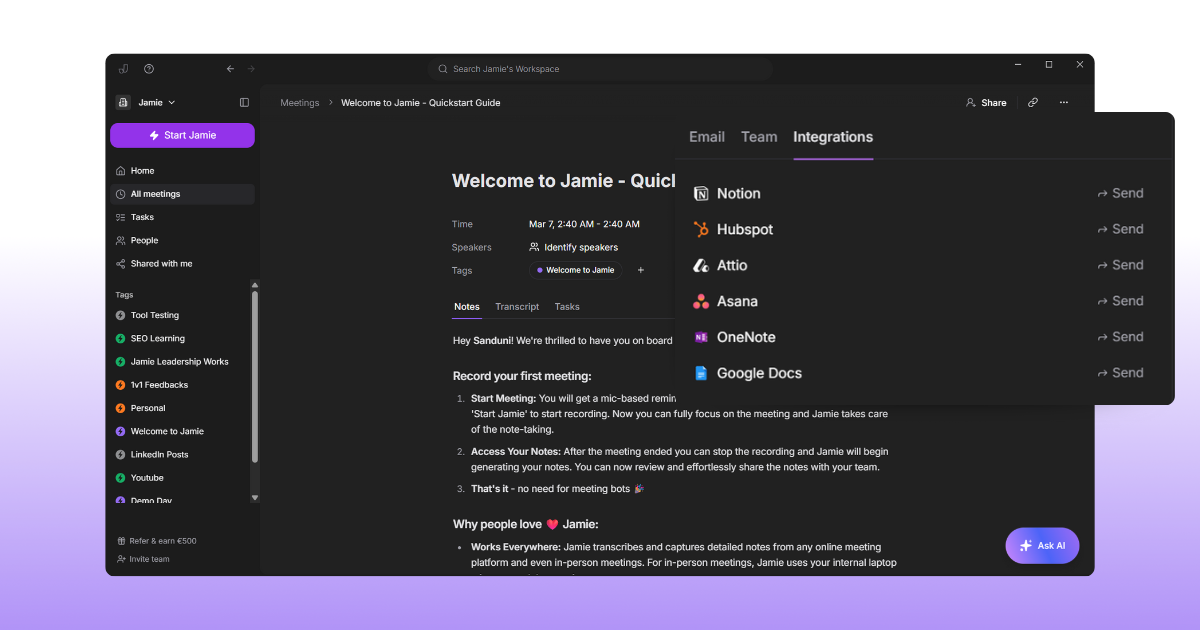Image resolution: width=1200 pixels, height=630 pixels.
Task: Add a tag with the plus icon
Action: pos(641,270)
